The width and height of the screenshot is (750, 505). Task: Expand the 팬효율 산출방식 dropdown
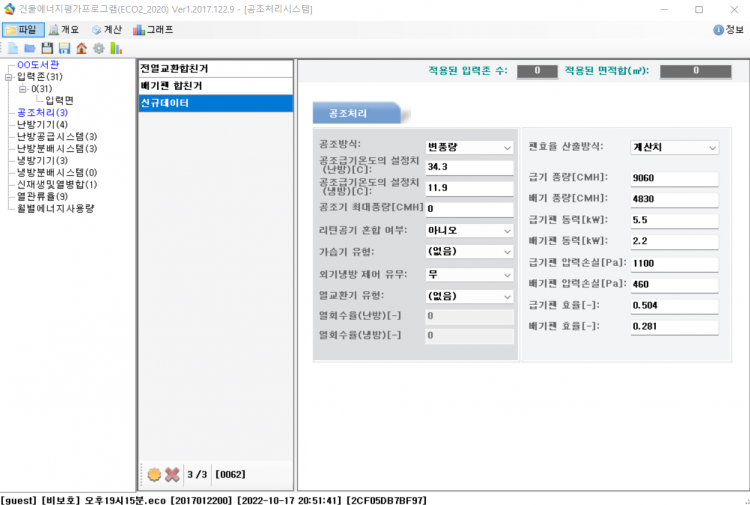point(674,147)
